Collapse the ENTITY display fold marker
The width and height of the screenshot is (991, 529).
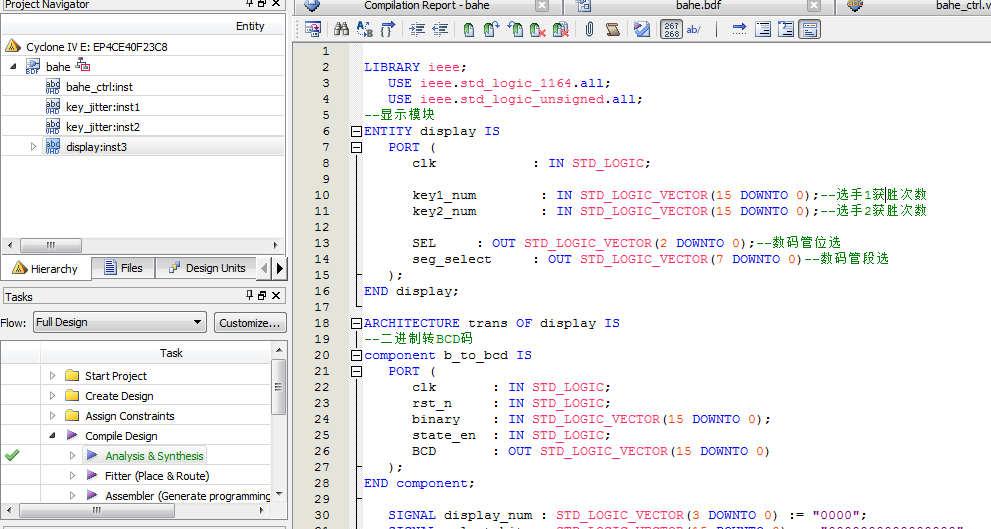pos(355,132)
